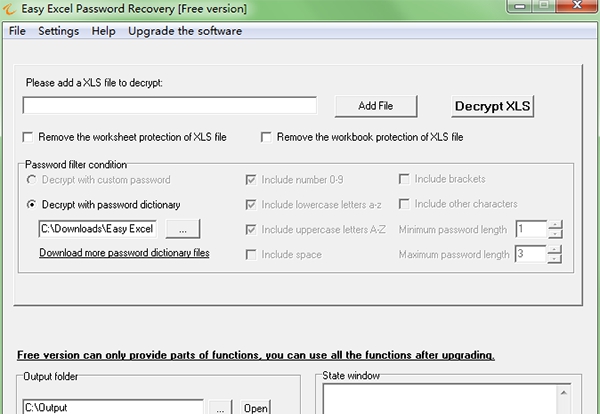Open Upgrade the software menu
600x414 pixels.
185,31
